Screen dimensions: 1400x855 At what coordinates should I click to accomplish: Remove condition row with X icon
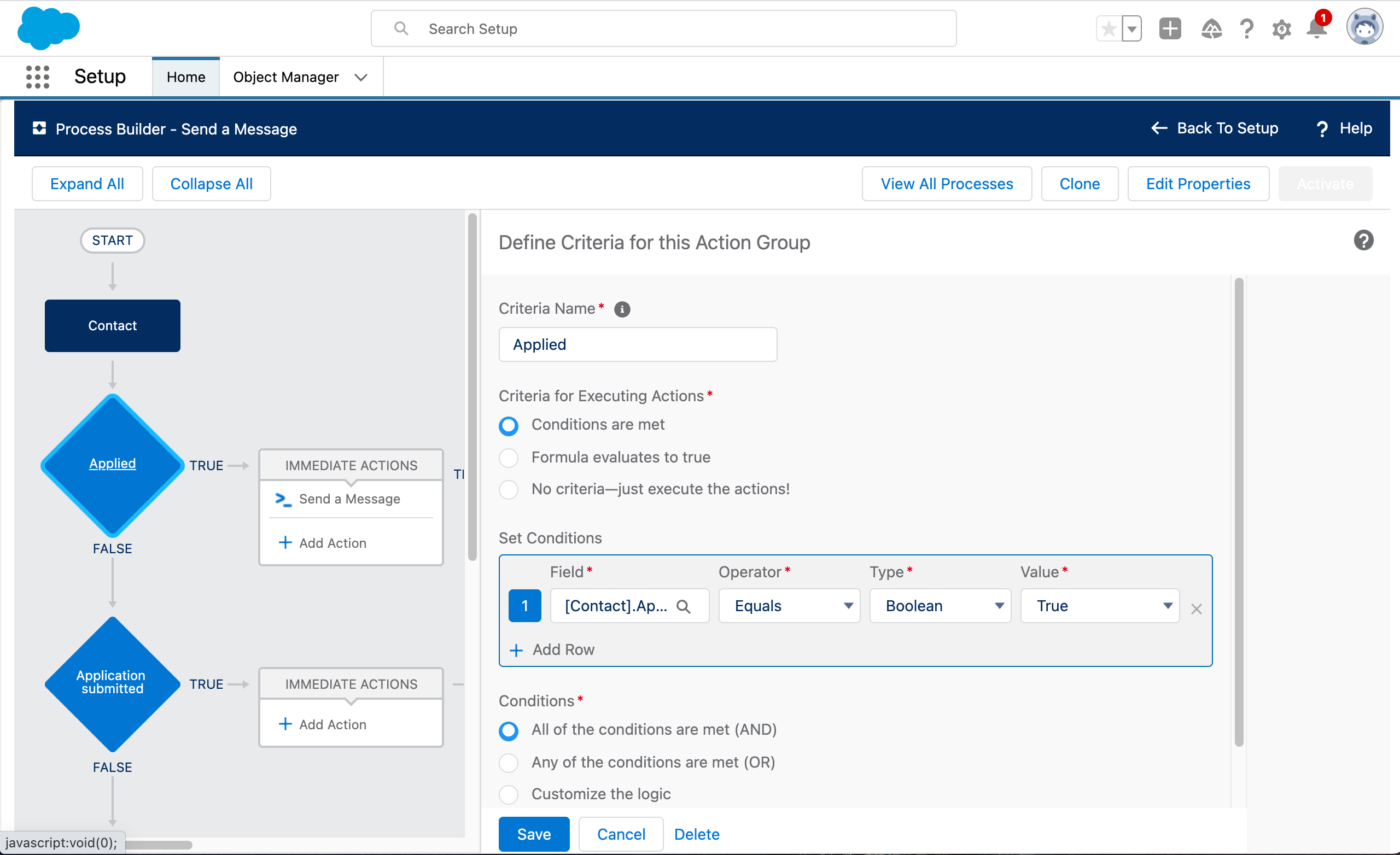(1196, 608)
